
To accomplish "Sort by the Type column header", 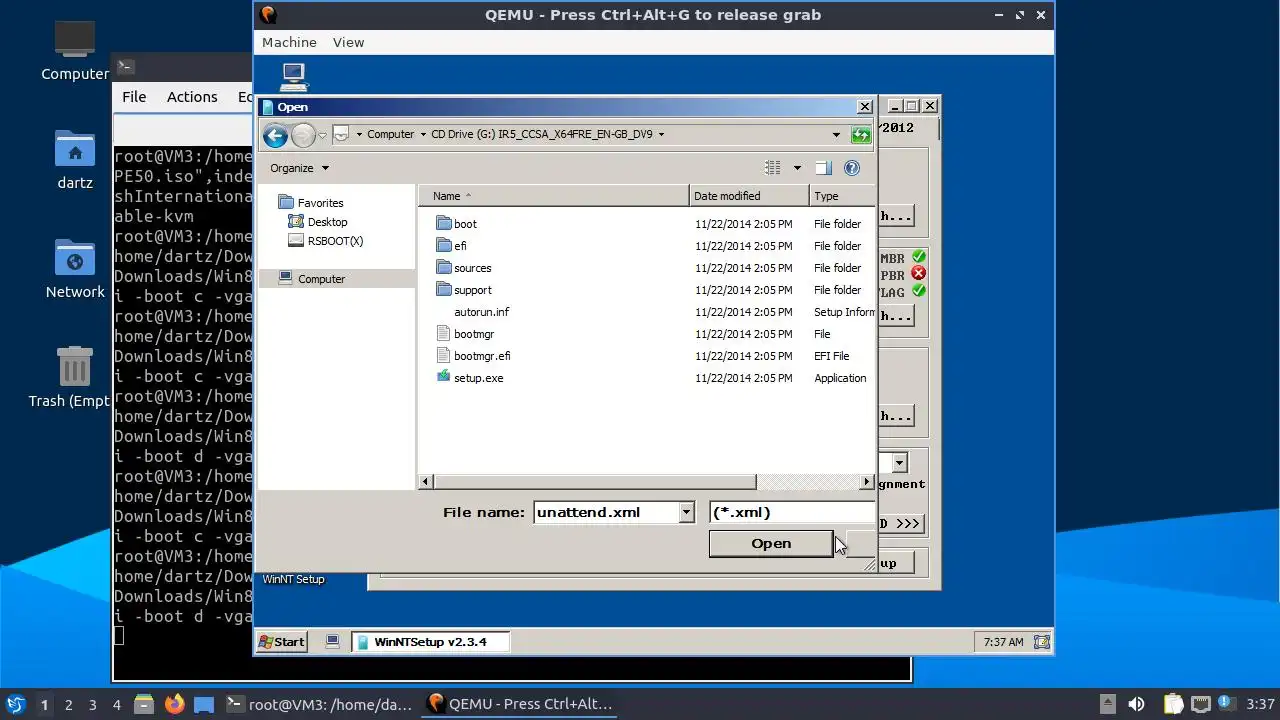I will (x=842, y=196).
